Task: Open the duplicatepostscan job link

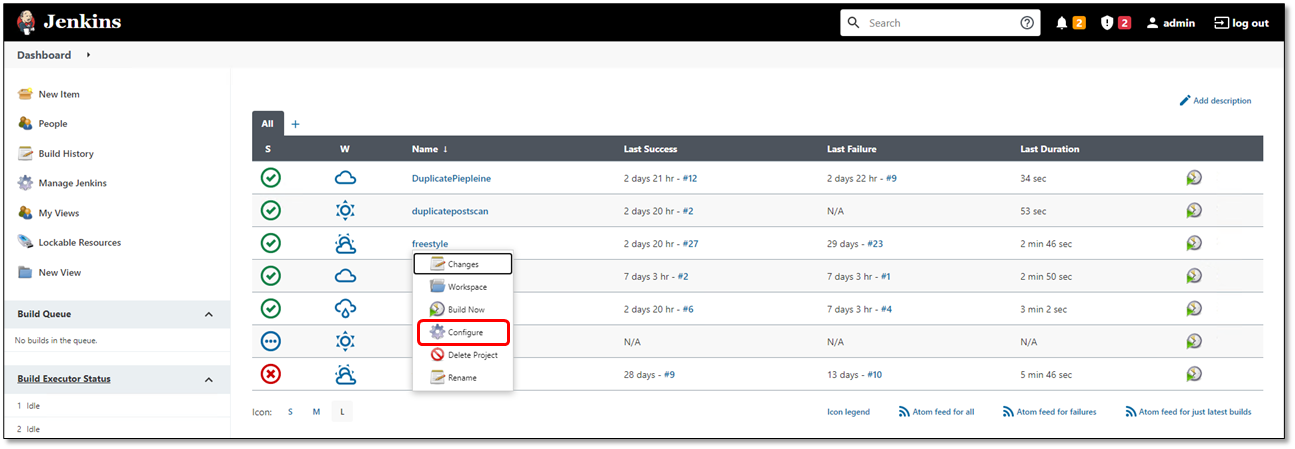Action: pyautogui.click(x=450, y=211)
